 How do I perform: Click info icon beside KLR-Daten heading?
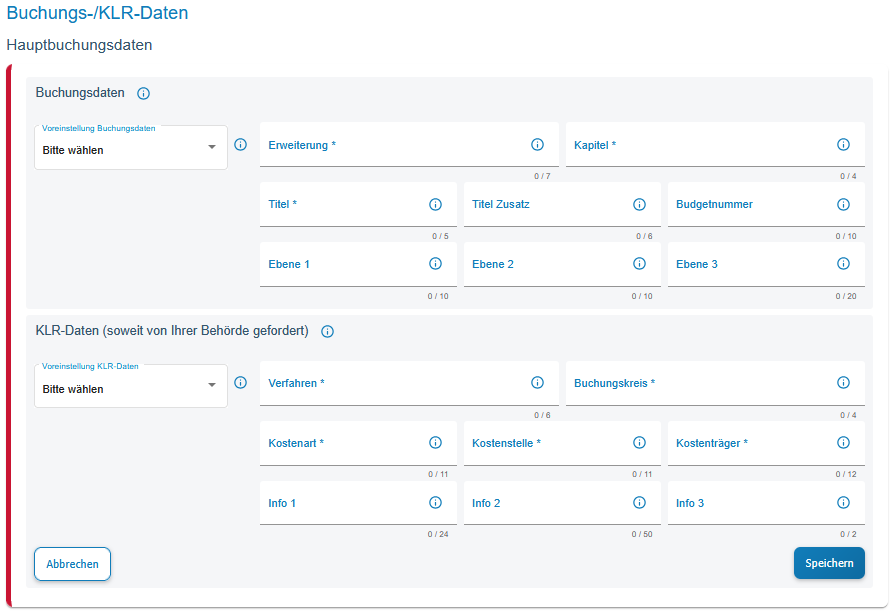[327, 332]
